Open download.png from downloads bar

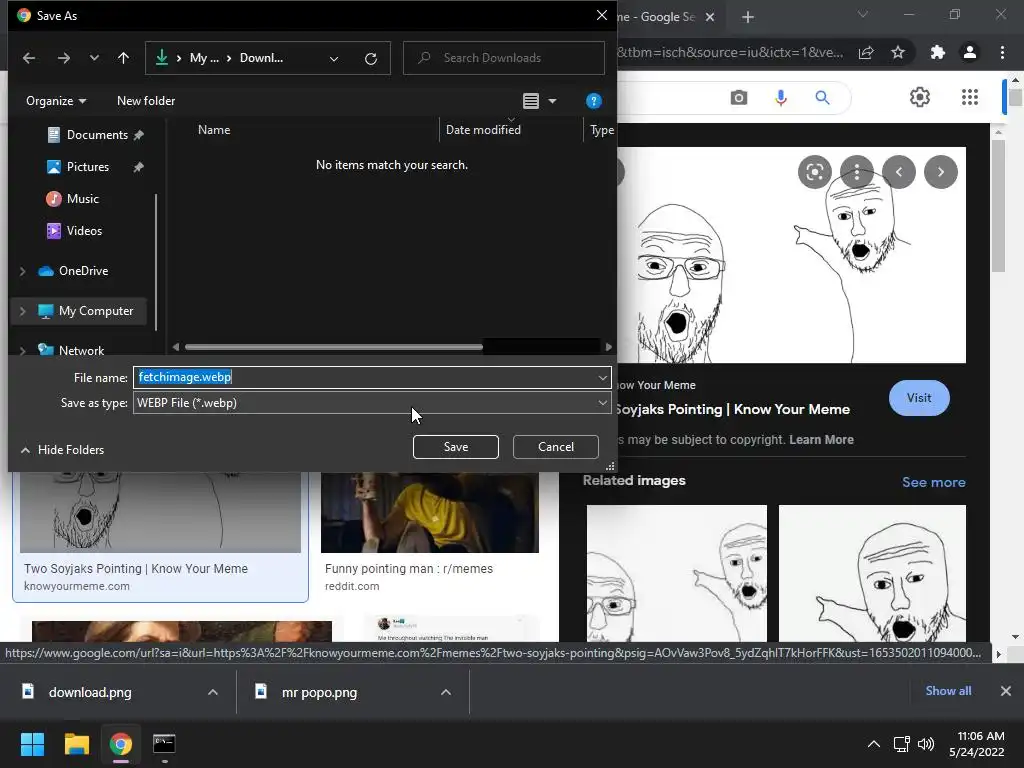pyautogui.click(x=90, y=692)
